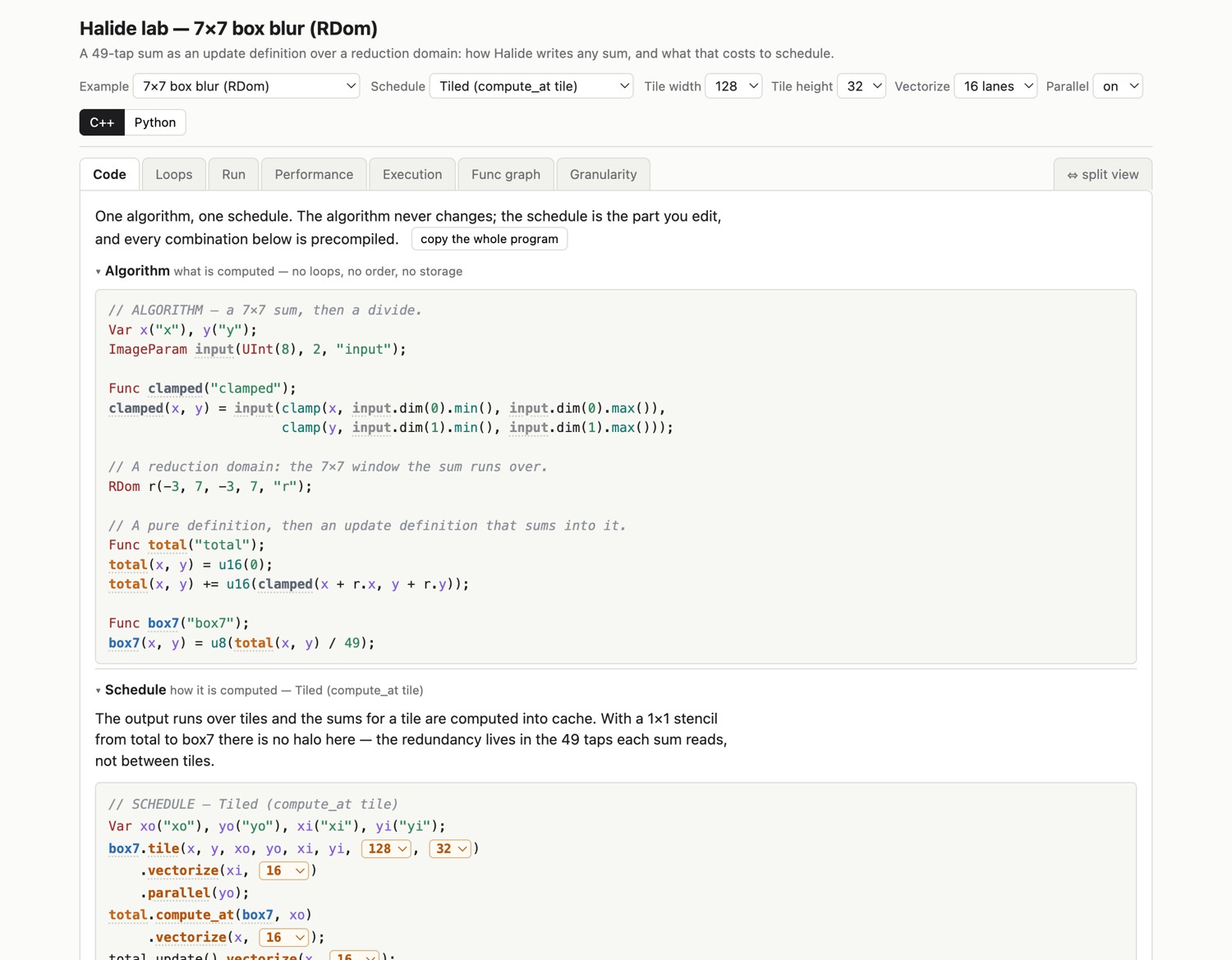Click the code line "RDom r(-3, 7, -3, 7, "r");"
This screenshot has width=1232, height=960.
coord(210,486)
